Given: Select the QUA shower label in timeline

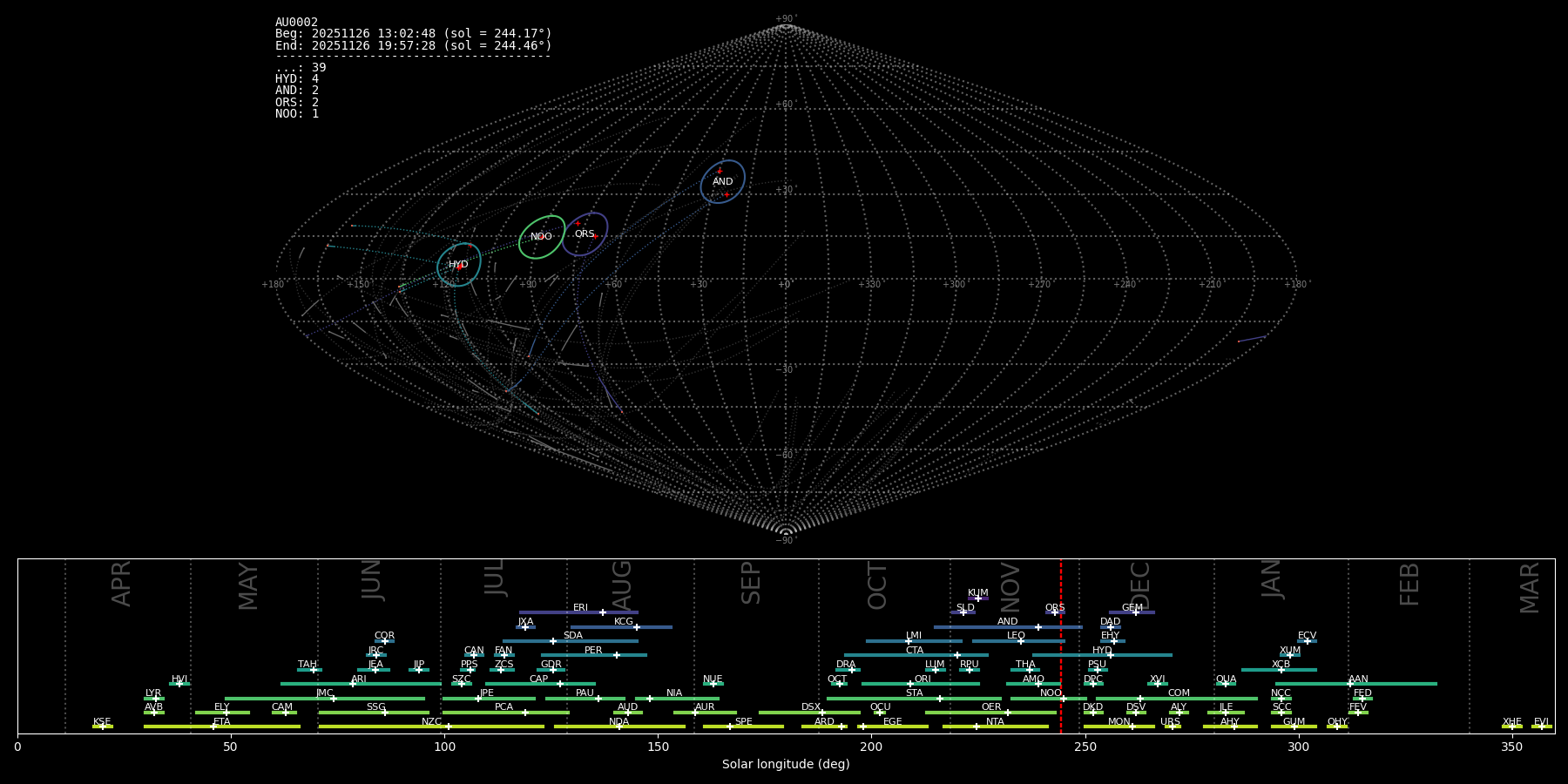Looking at the screenshot, I should click(1226, 679).
